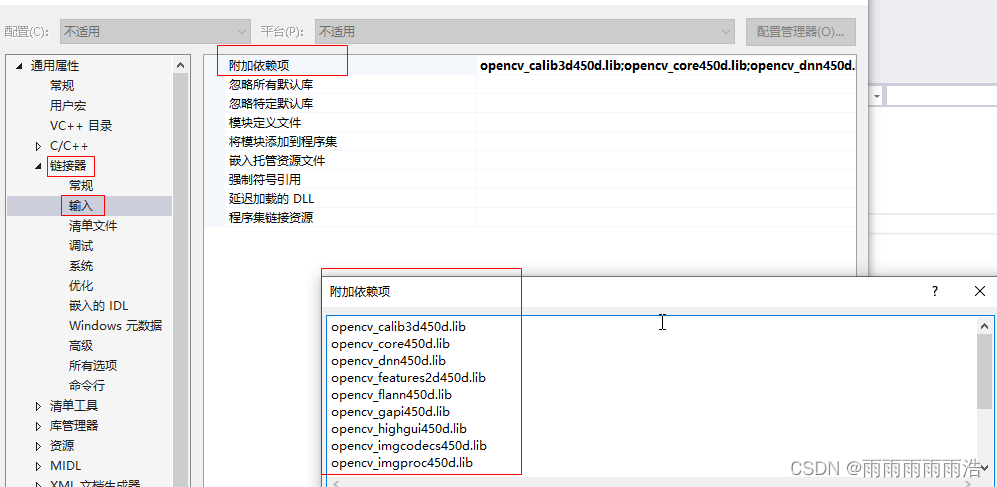Expand the C/C++ node arrow
Image resolution: width=997 pixels, height=487 pixels.
point(38,146)
